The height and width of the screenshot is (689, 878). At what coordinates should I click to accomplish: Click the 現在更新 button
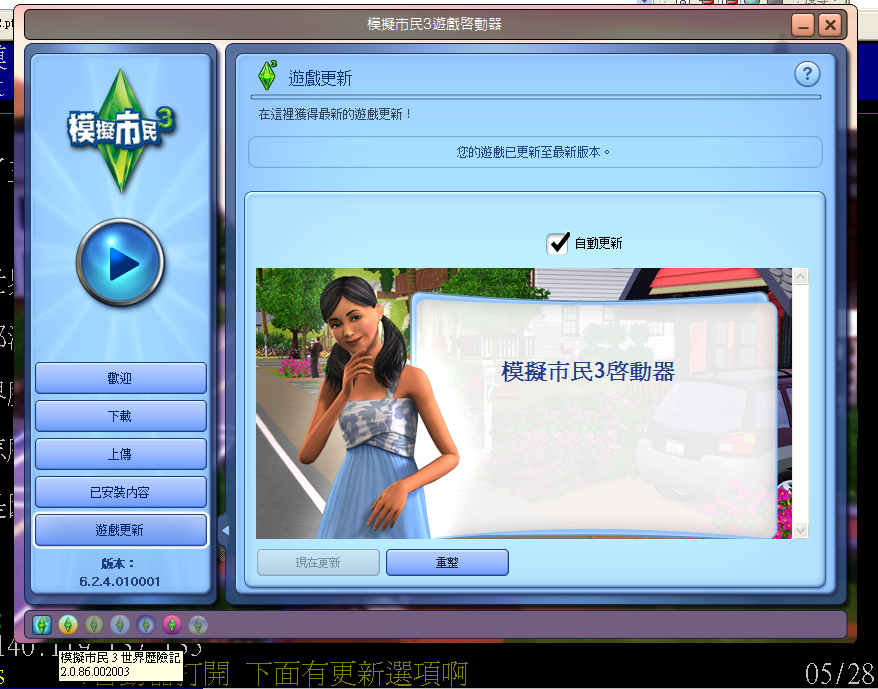tap(318, 562)
